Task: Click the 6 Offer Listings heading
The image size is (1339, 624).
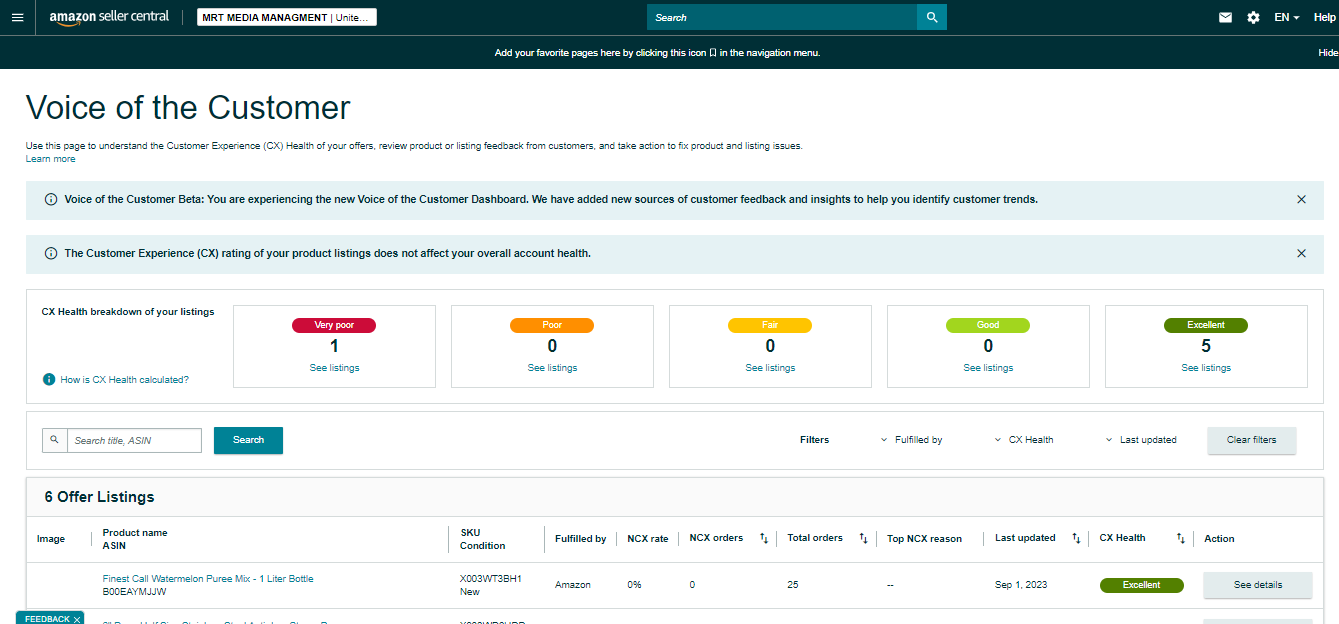Action: pos(100,497)
